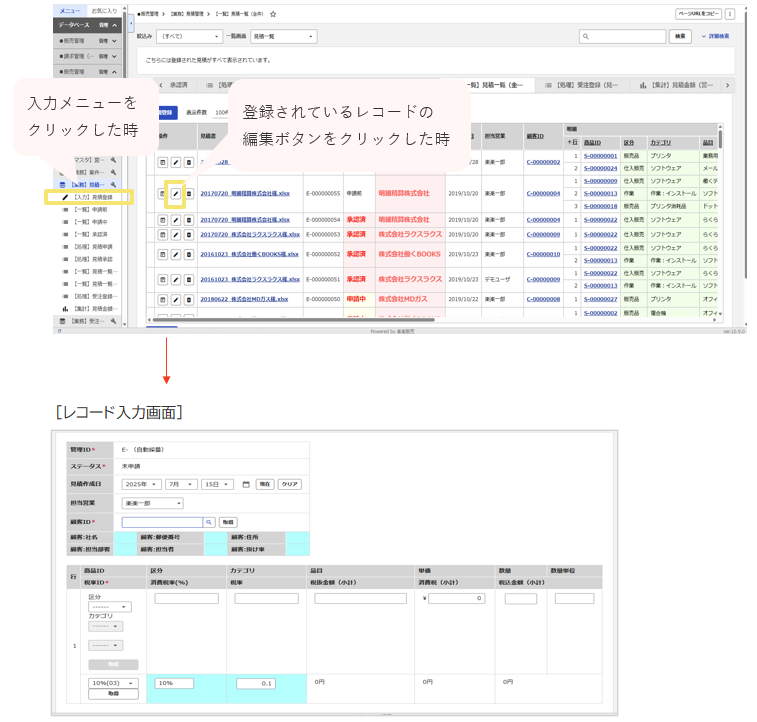This screenshot has height=722, width=757.
Task: Open detail icon for row E-00000054
Action: (163, 220)
